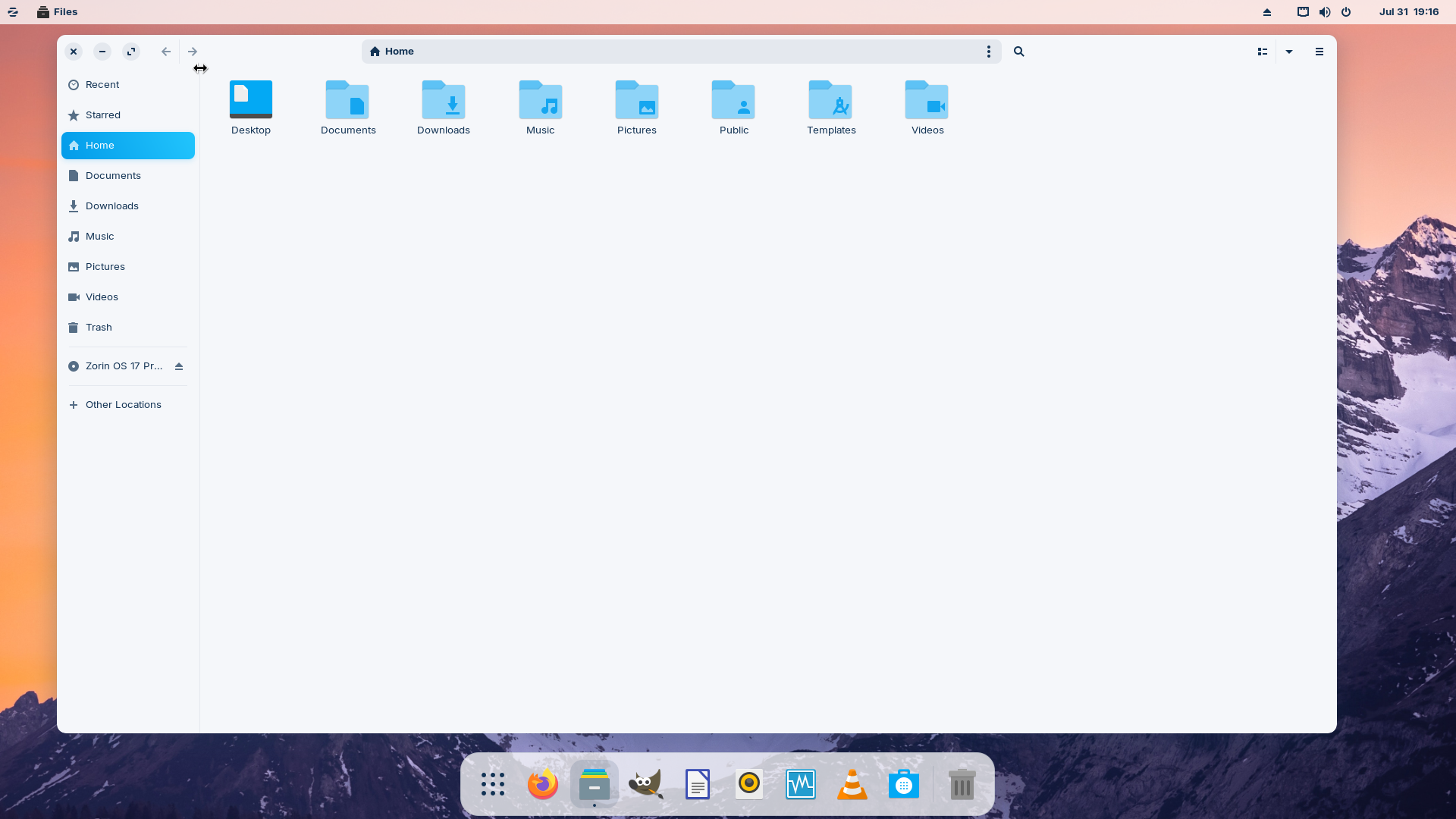This screenshot has width=1456, height=819.
Task: Open Trash in the sidebar
Action: 128,328
